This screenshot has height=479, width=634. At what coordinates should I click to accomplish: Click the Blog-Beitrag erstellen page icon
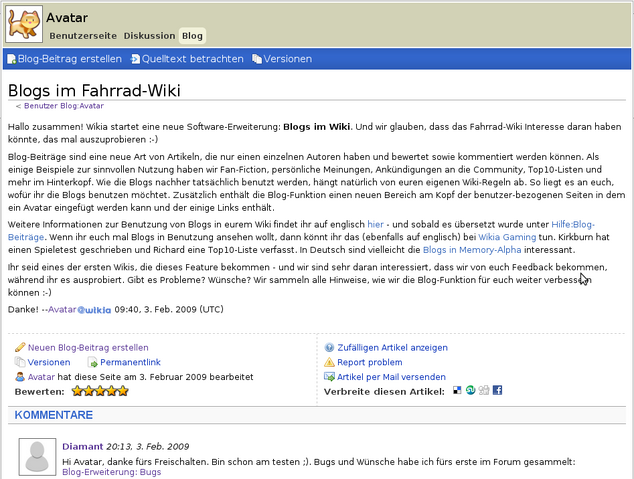tap(12, 59)
